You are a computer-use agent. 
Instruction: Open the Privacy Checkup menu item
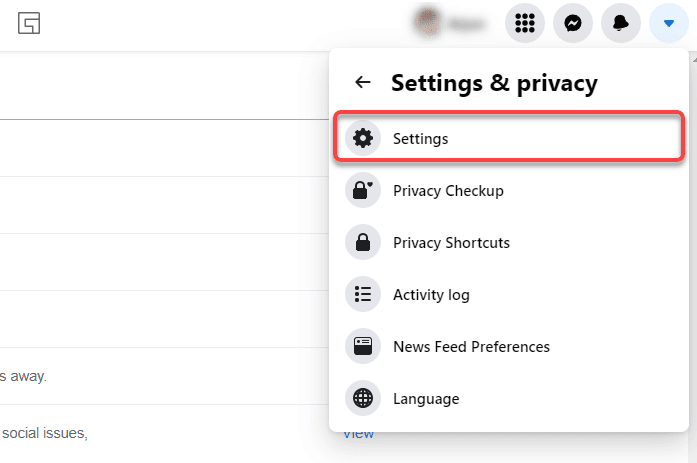(x=448, y=191)
